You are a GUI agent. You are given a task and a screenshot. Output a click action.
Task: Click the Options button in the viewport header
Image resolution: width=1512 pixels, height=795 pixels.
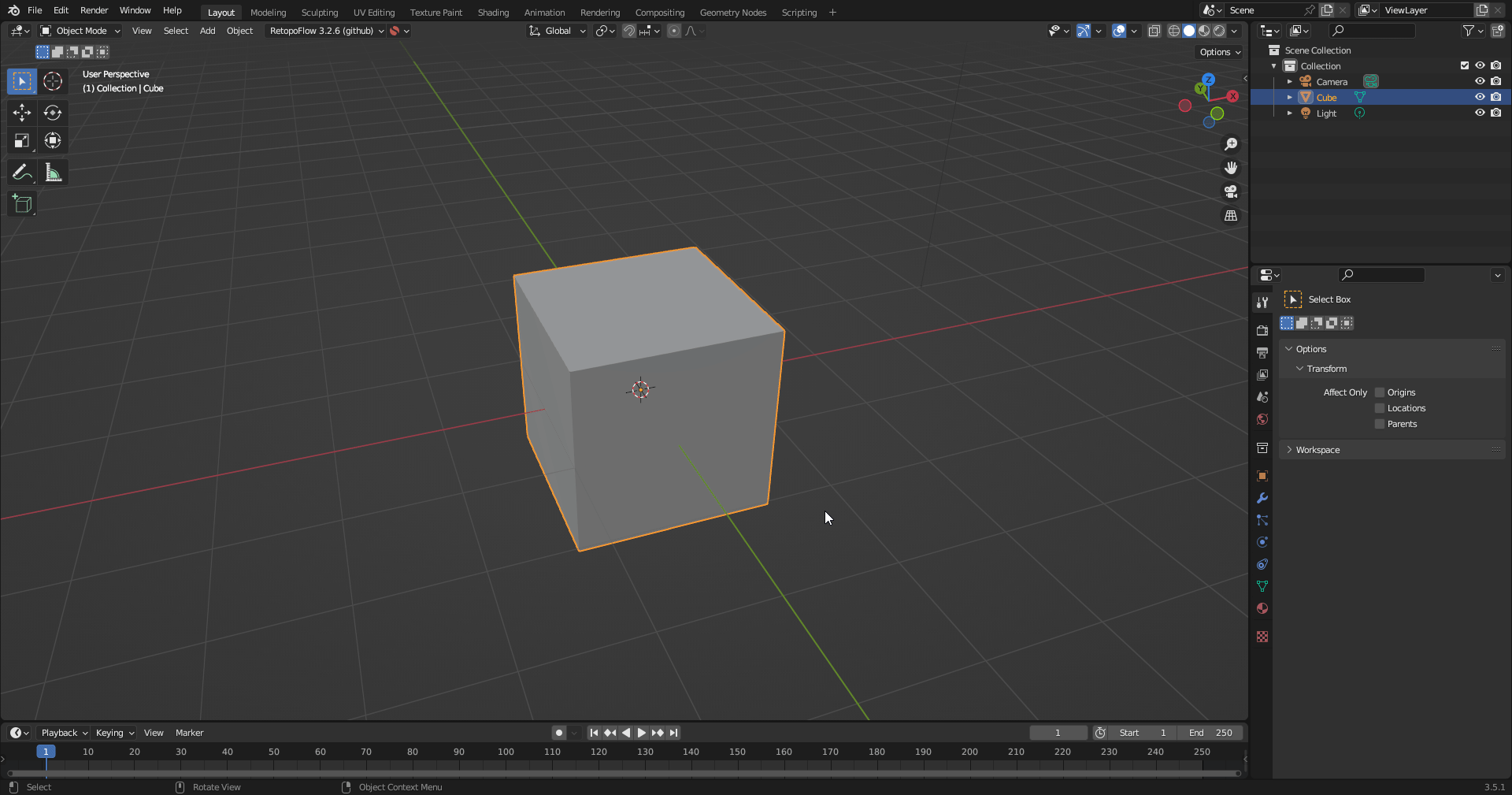pyautogui.click(x=1217, y=51)
